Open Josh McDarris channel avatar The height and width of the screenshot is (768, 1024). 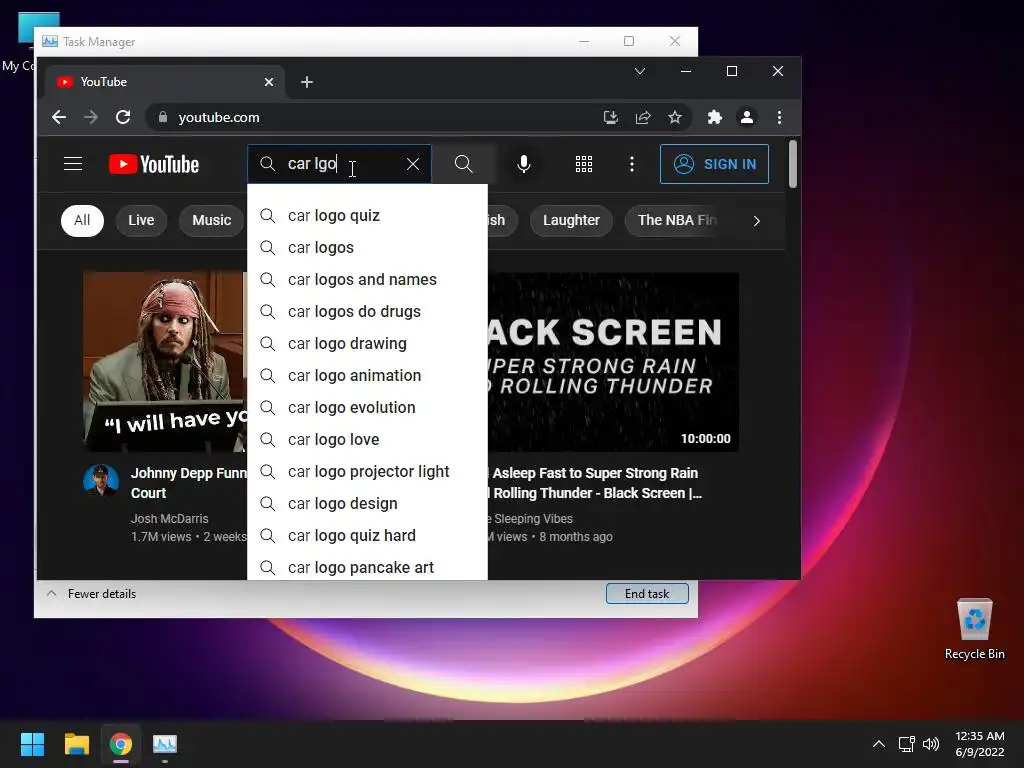(101, 481)
